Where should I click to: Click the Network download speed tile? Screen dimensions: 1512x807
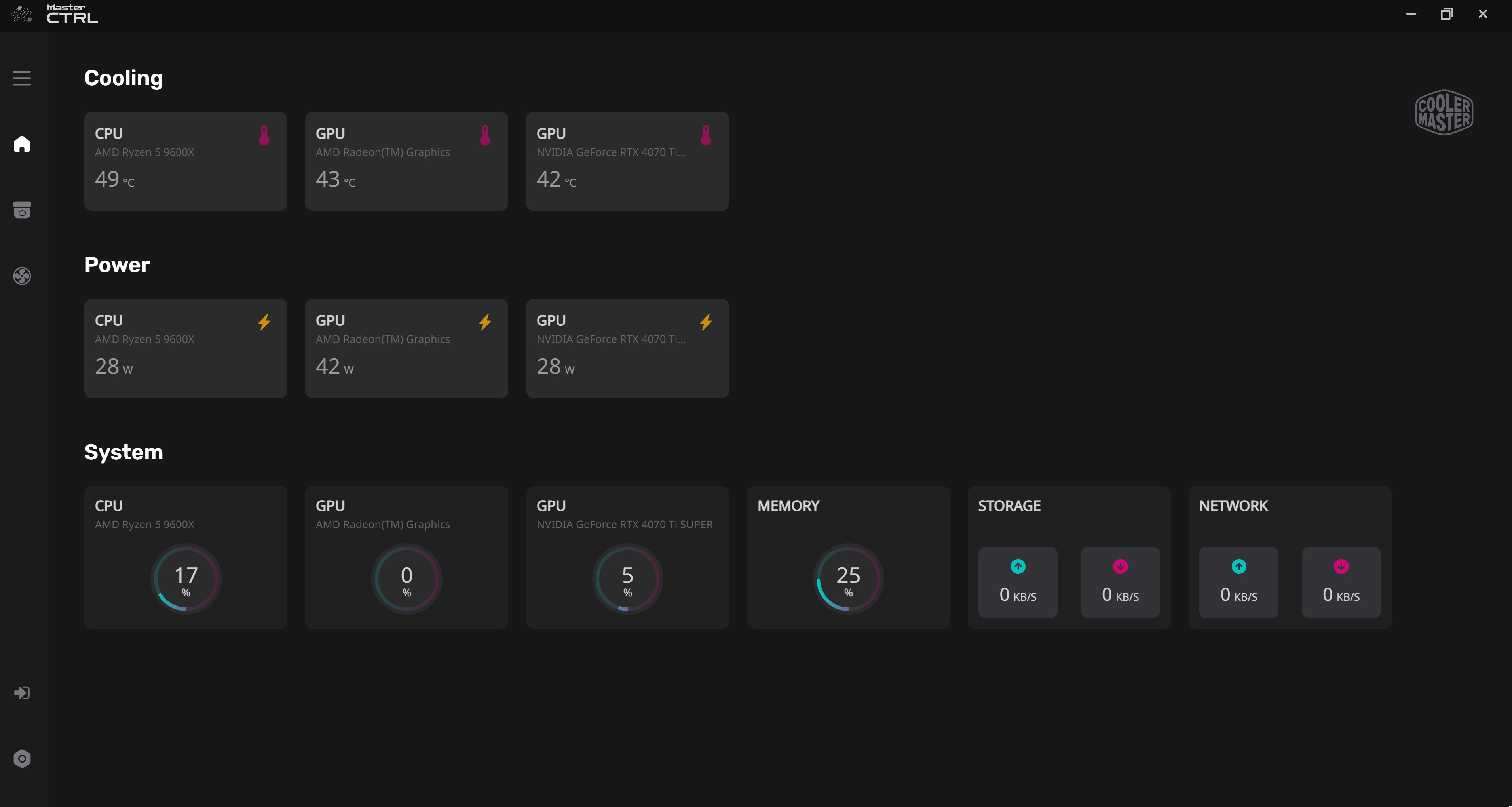click(x=1341, y=582)
